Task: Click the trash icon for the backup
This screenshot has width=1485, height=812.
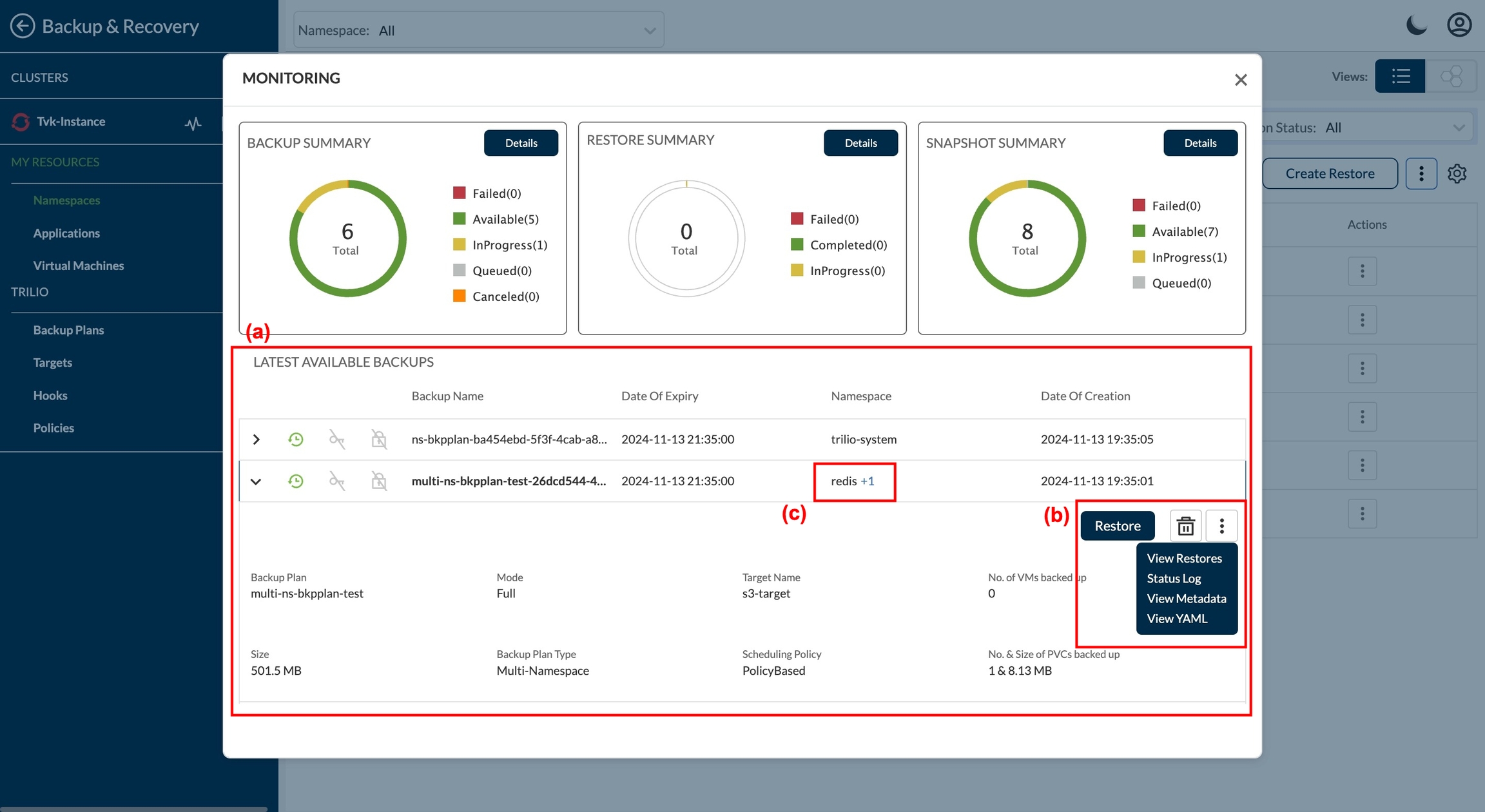Action: coord(1185,526)
